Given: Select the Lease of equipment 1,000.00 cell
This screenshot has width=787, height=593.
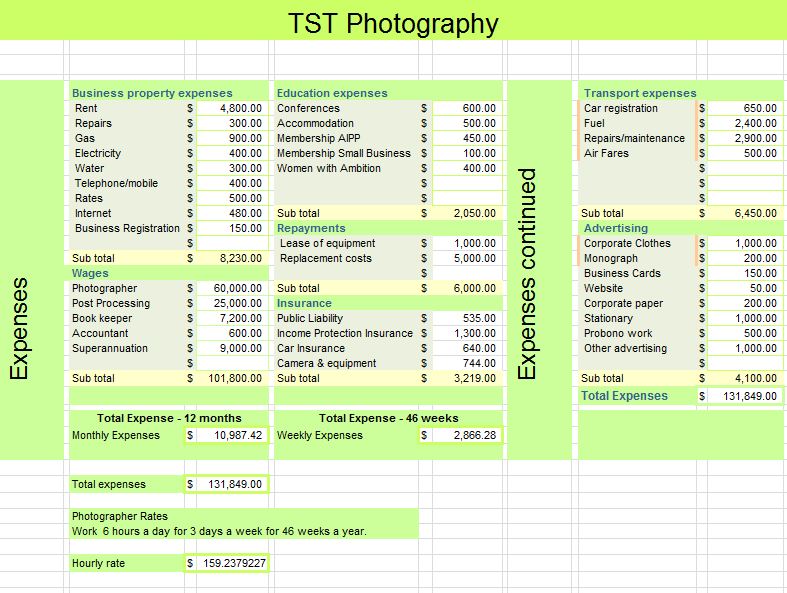Looking at the screenshot, I should pyautogui.click(x=467, y=244).
